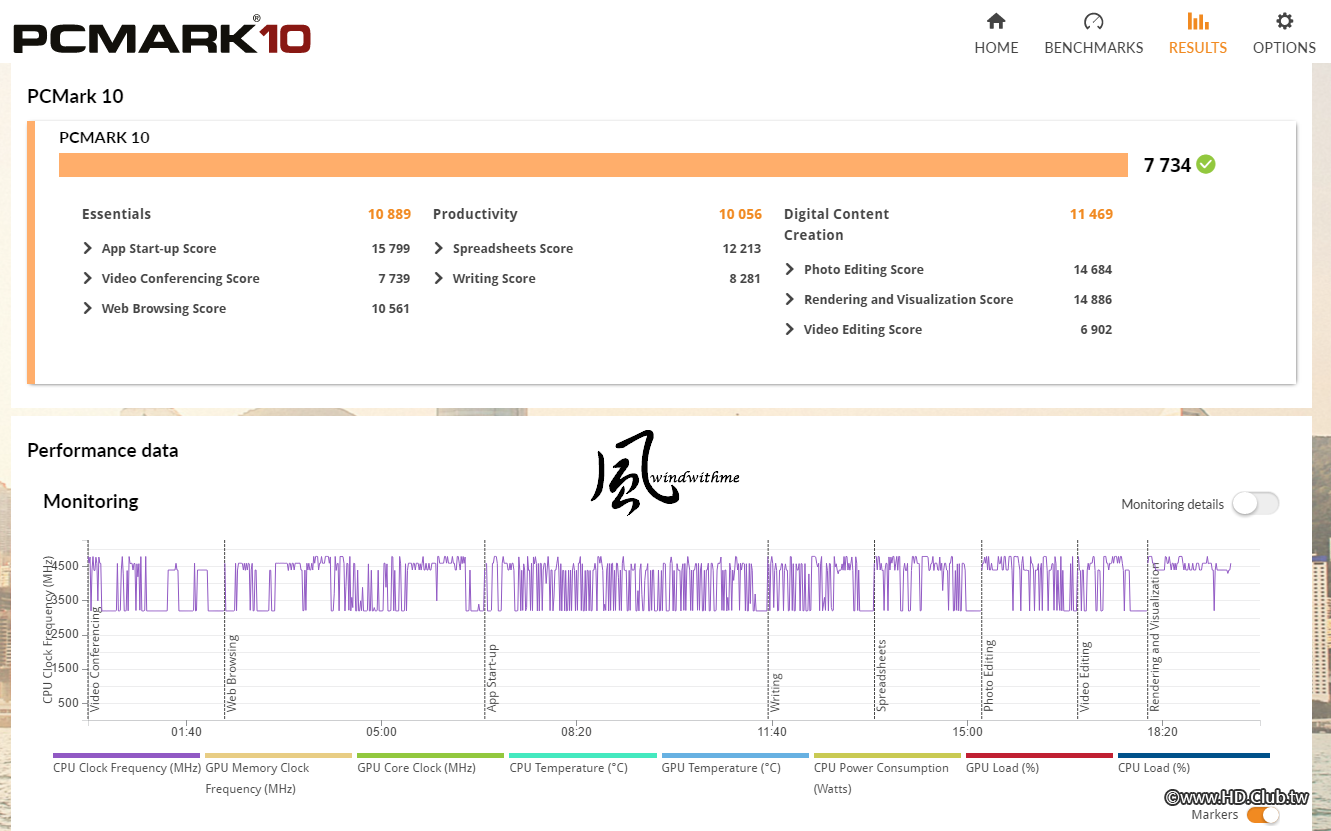This screenshot has width=1331, height=831.
Task: Click Digital Content Creation score 11 469
Action: click(1091, 214)
